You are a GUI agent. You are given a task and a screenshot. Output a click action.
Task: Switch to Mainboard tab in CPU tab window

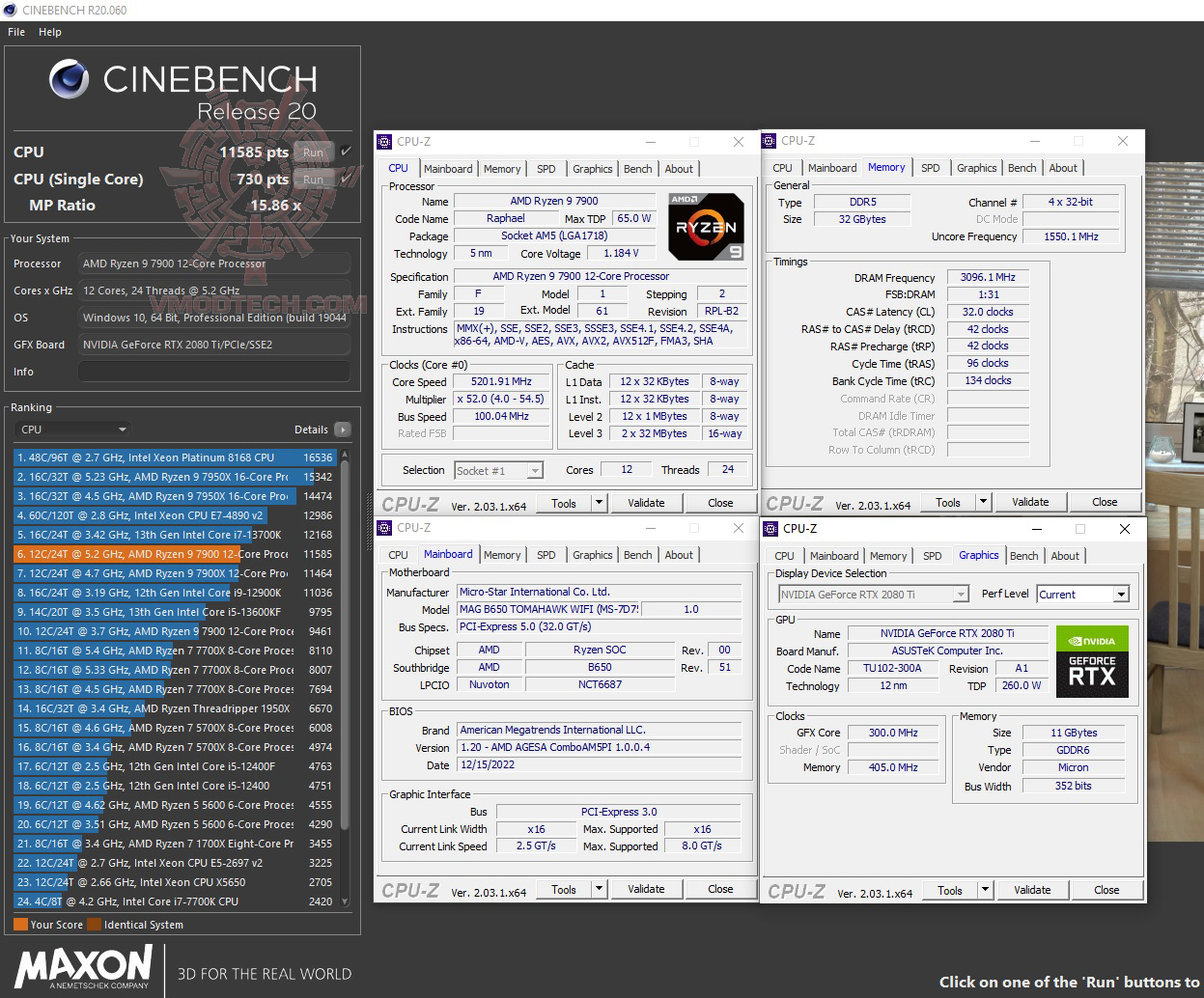point(448,169)
